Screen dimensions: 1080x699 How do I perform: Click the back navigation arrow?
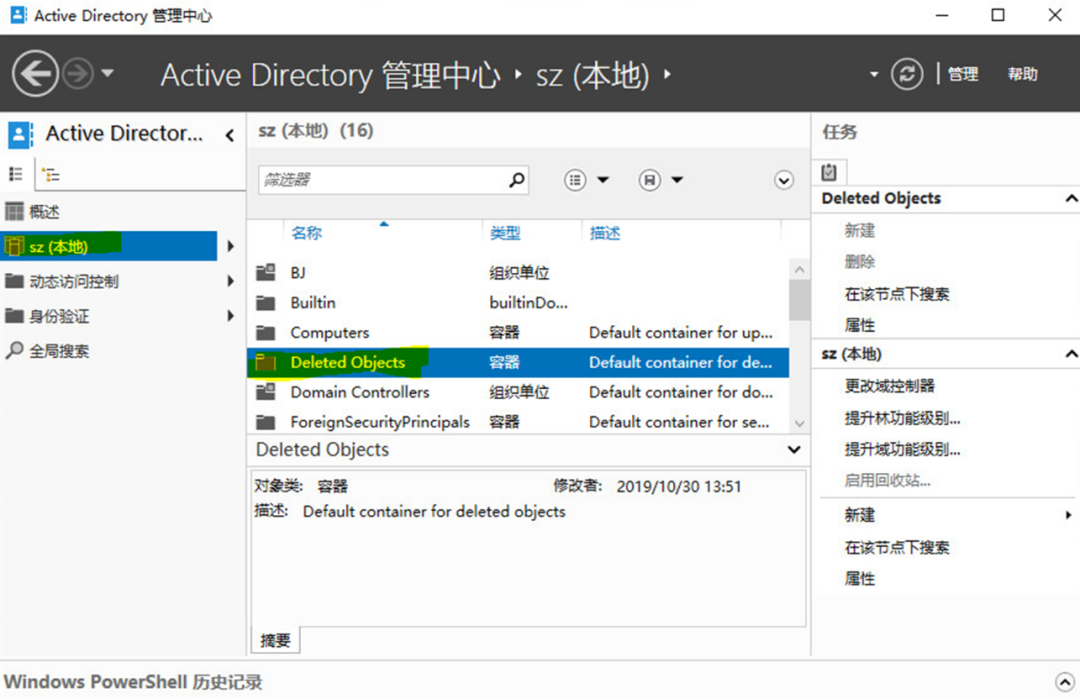(x=33, y=73)
